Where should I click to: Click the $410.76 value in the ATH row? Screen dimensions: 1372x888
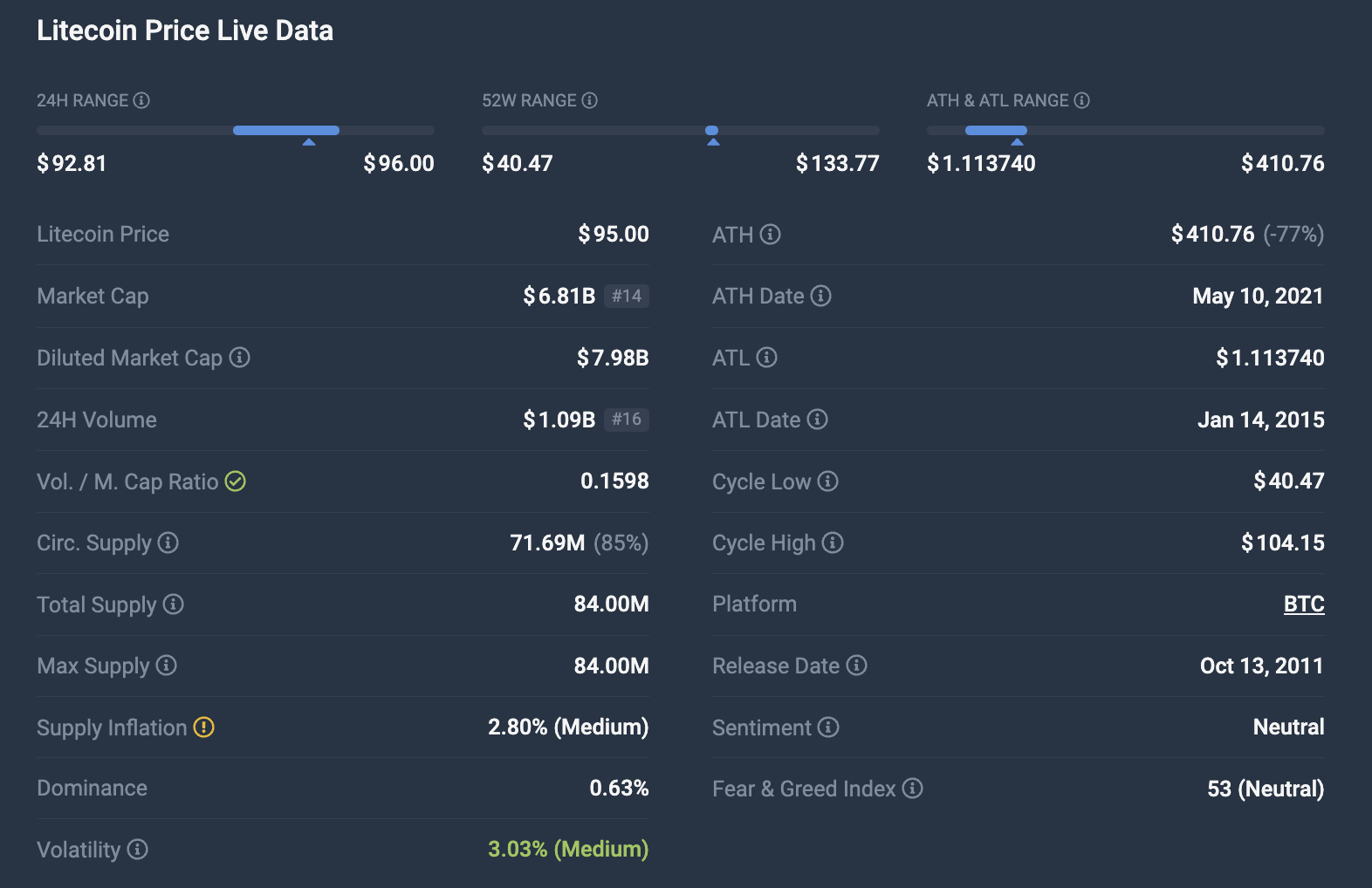(1213, 234)
